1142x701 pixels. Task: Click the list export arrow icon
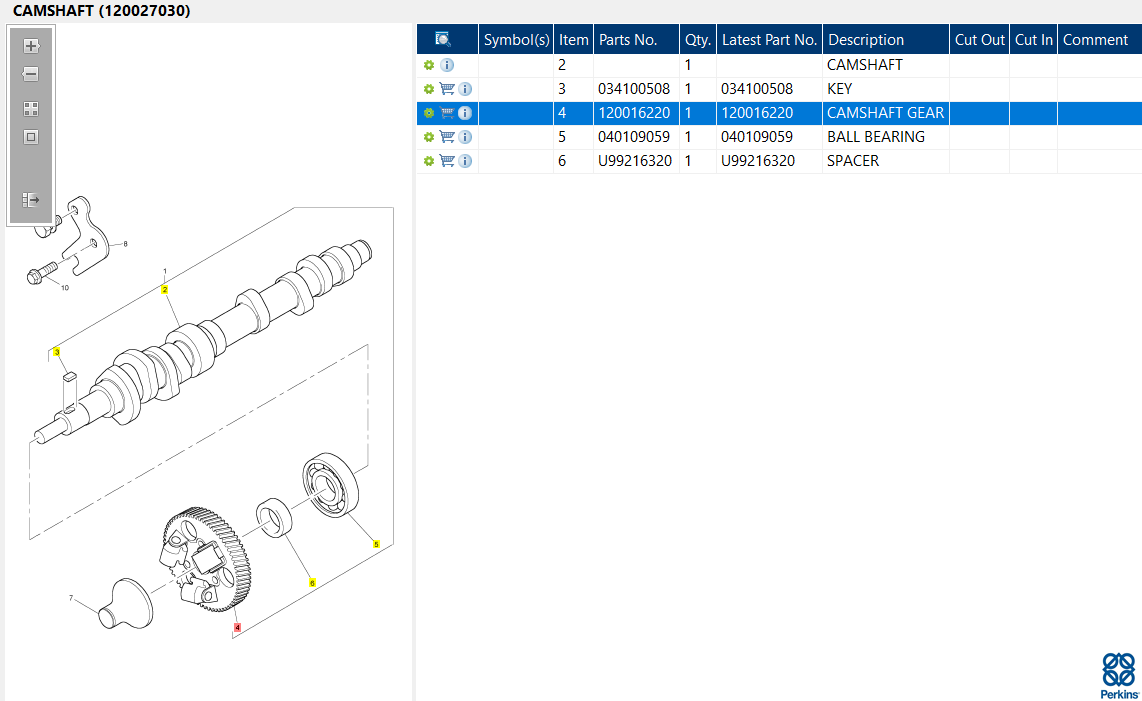[x=31, y=200]
